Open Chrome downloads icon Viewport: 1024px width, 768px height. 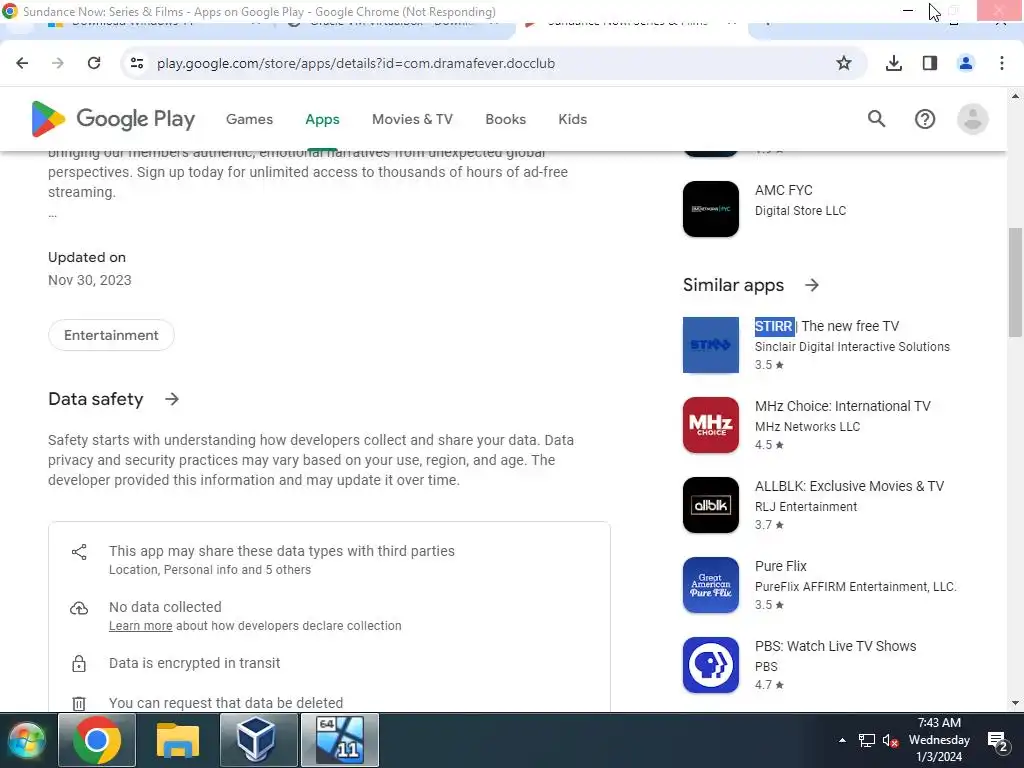[894, 63]
